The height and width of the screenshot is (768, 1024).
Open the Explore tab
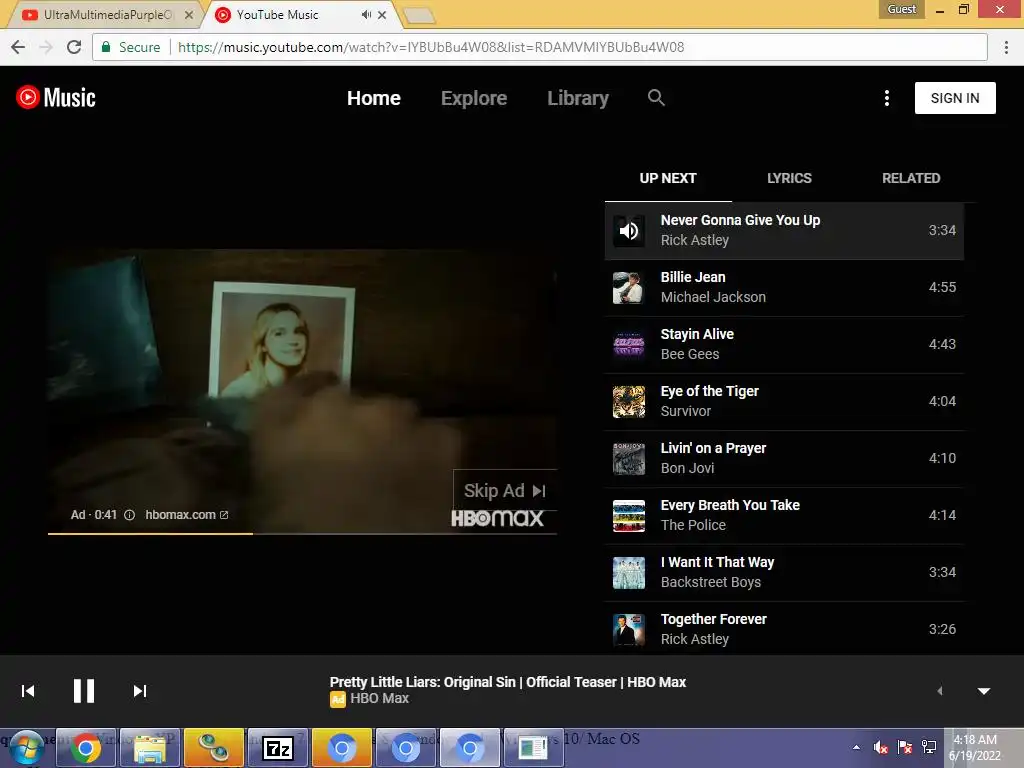pyautogui.click(x=473, y=98)
